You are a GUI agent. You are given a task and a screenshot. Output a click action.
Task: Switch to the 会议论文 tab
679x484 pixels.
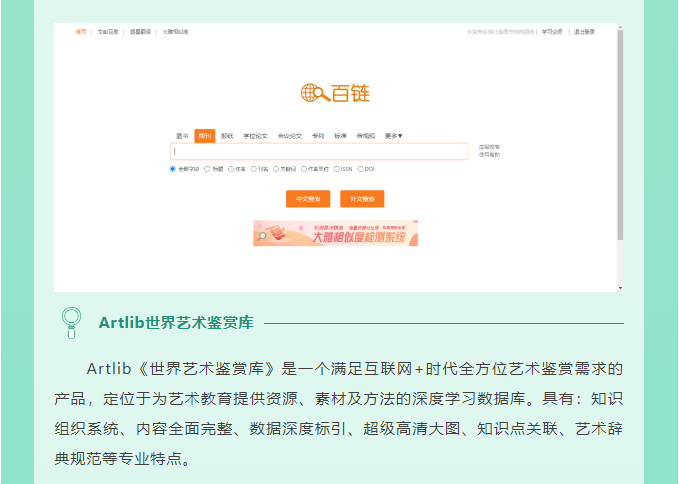pos(290,136)
